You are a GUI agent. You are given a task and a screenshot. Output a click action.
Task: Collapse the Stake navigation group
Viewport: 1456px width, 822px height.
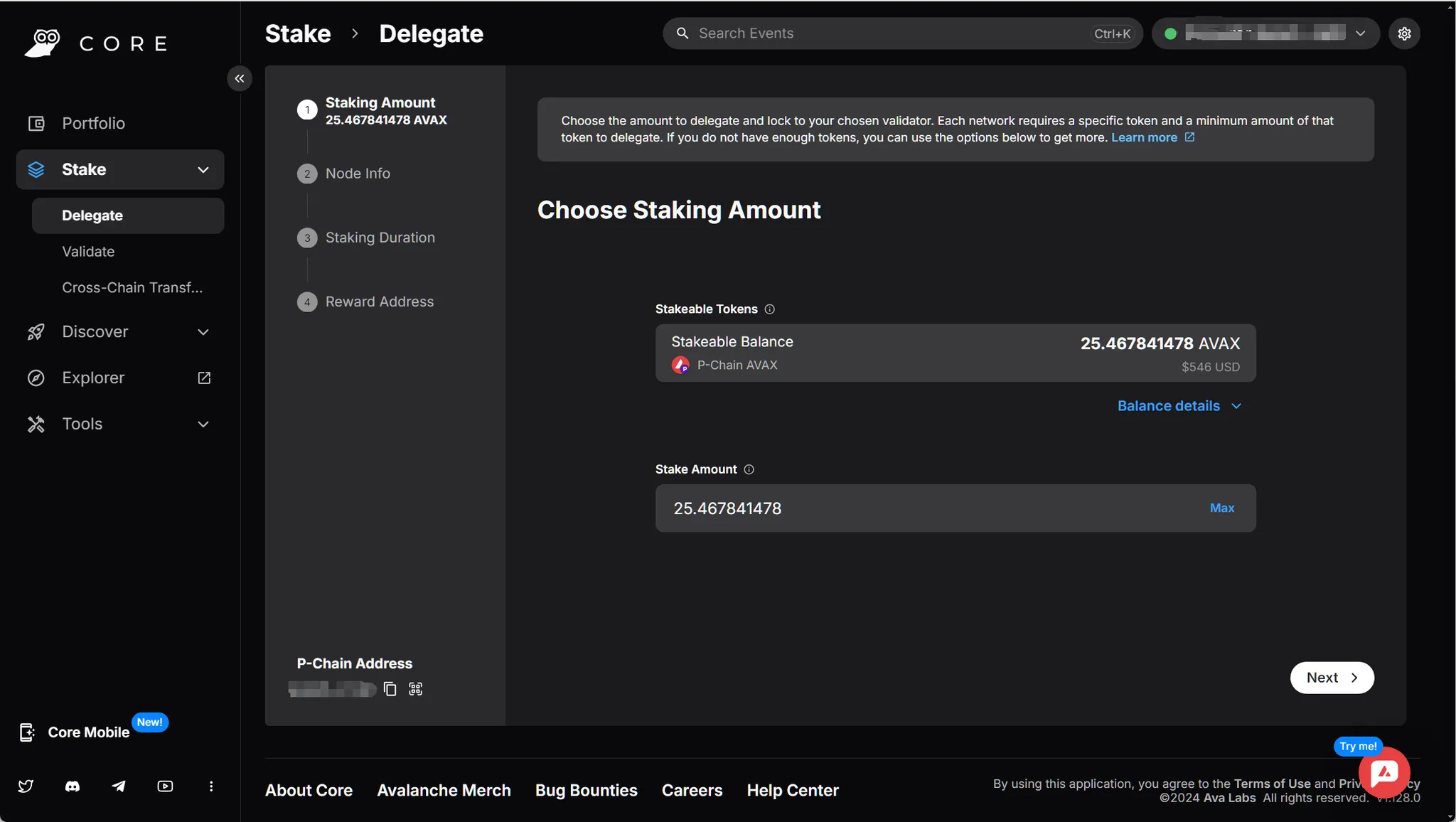click(203, 170)
